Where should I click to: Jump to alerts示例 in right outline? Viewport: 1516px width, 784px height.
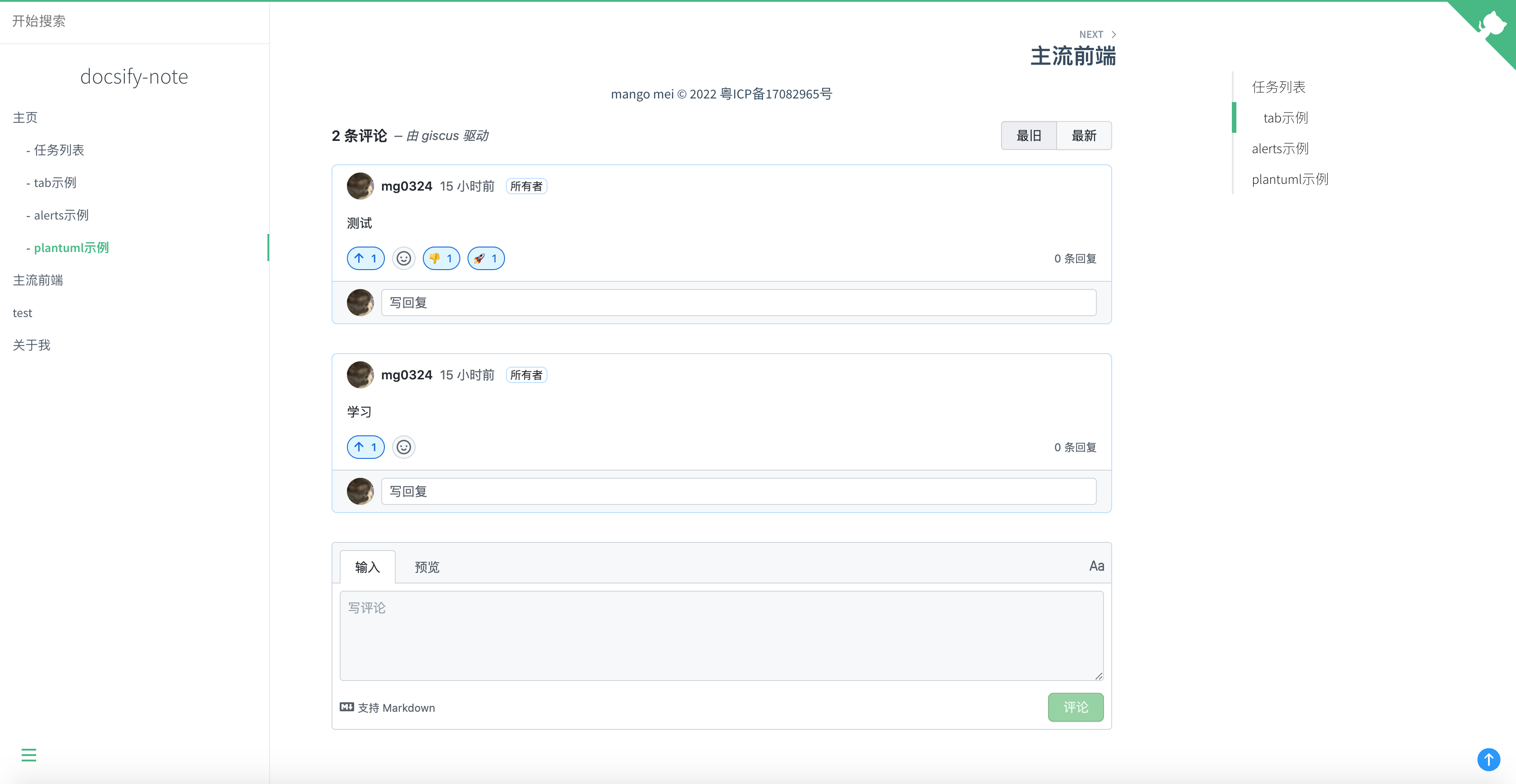coord(1280,148)
